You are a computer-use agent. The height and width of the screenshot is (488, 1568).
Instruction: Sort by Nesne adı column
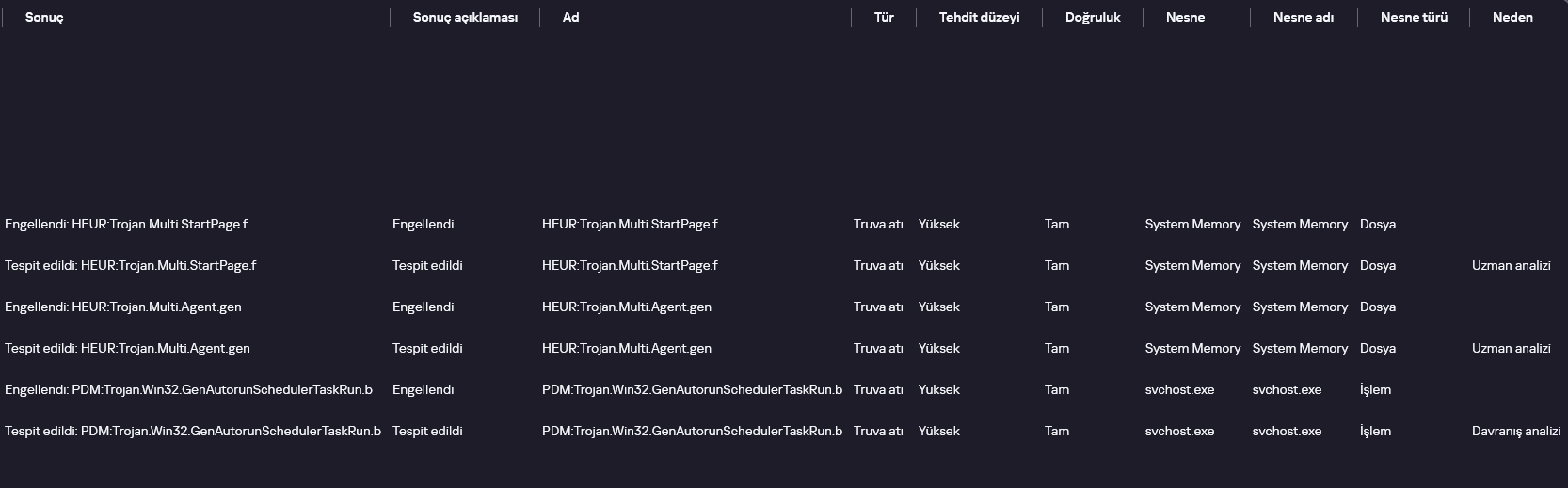[1304, 18]
